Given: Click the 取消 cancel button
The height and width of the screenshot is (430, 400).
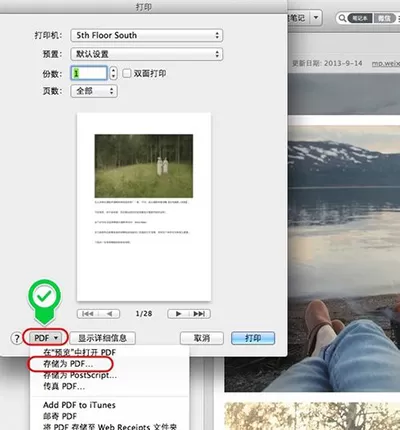Looking at the screenshot, I should 202,338.
